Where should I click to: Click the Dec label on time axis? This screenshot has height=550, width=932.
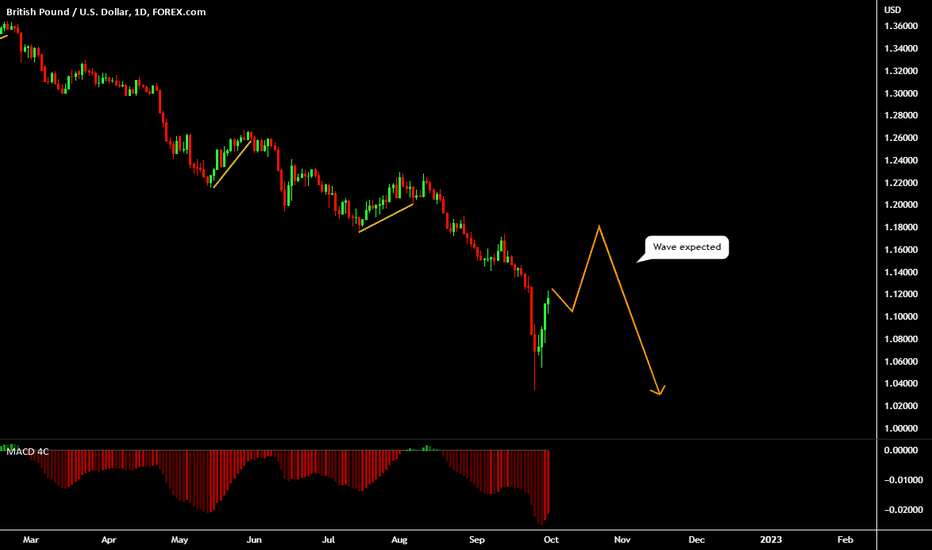(x=697, y=540)
